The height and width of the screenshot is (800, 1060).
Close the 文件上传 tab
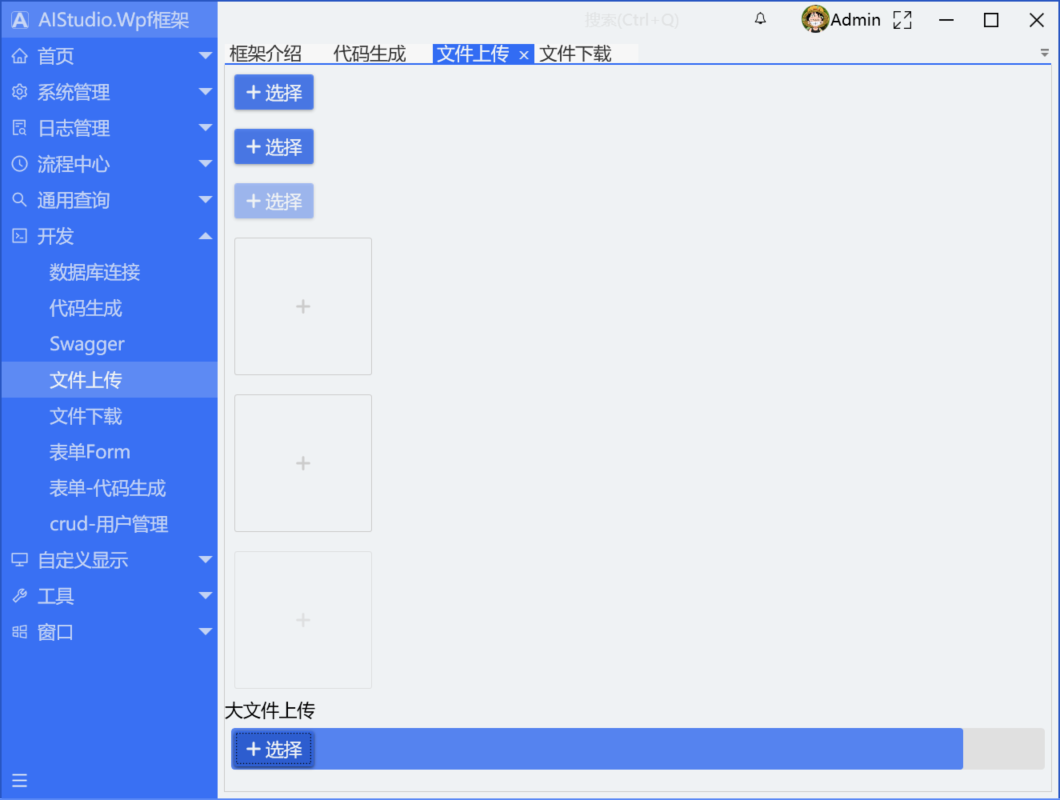(524, 55)
